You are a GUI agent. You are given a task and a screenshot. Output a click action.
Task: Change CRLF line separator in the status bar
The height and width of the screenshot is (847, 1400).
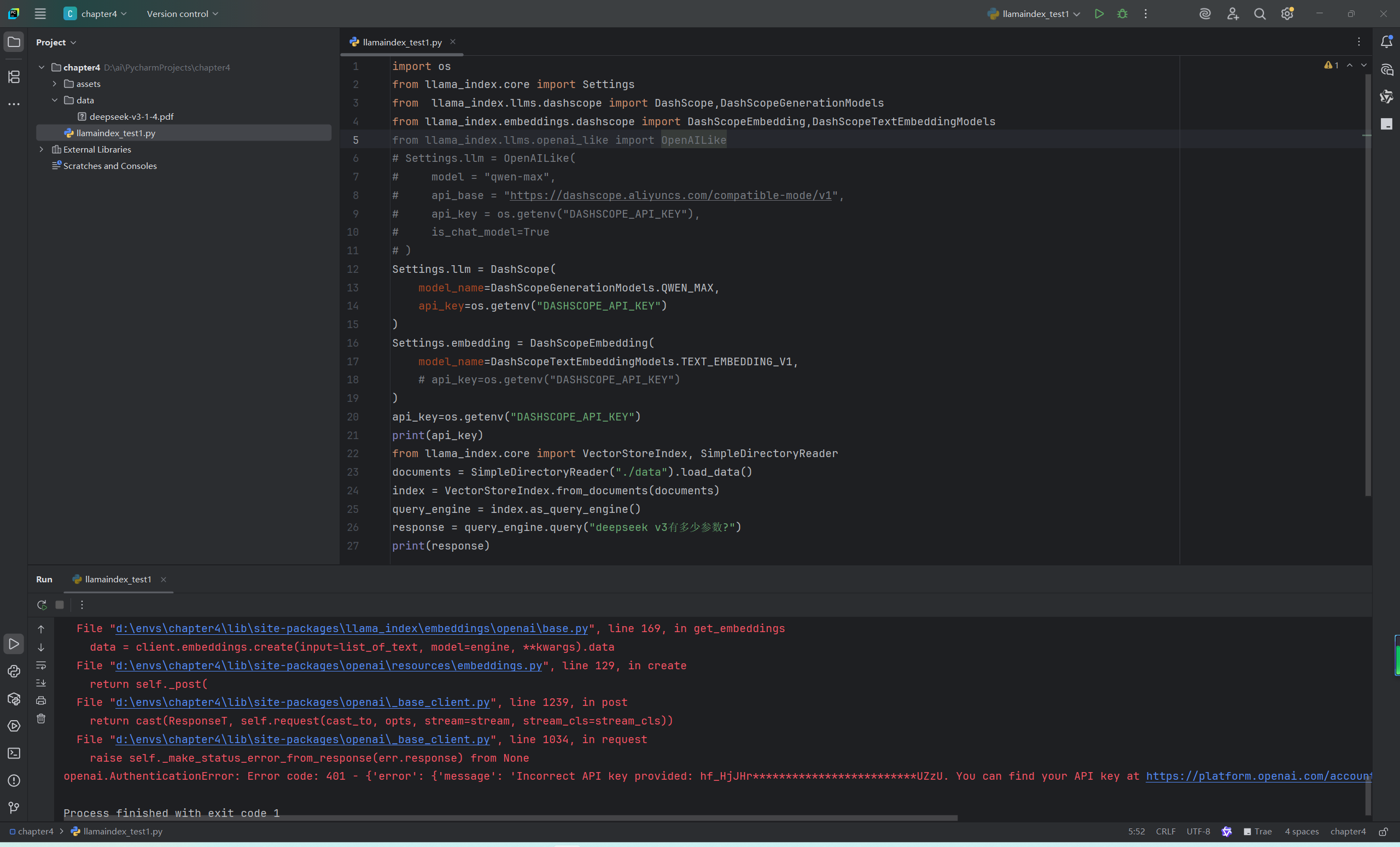click(x=1165, y=832)
